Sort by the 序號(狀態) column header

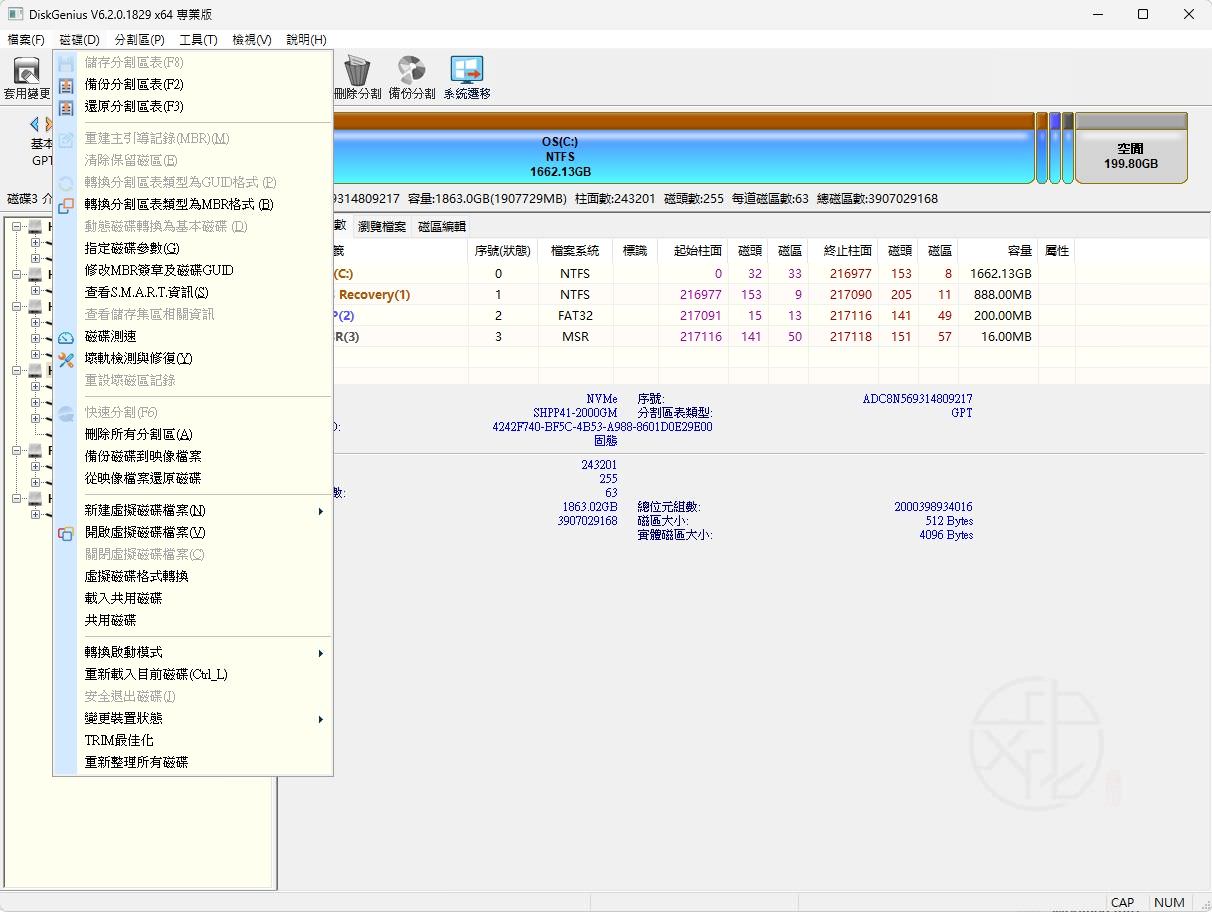pos(503,251)
